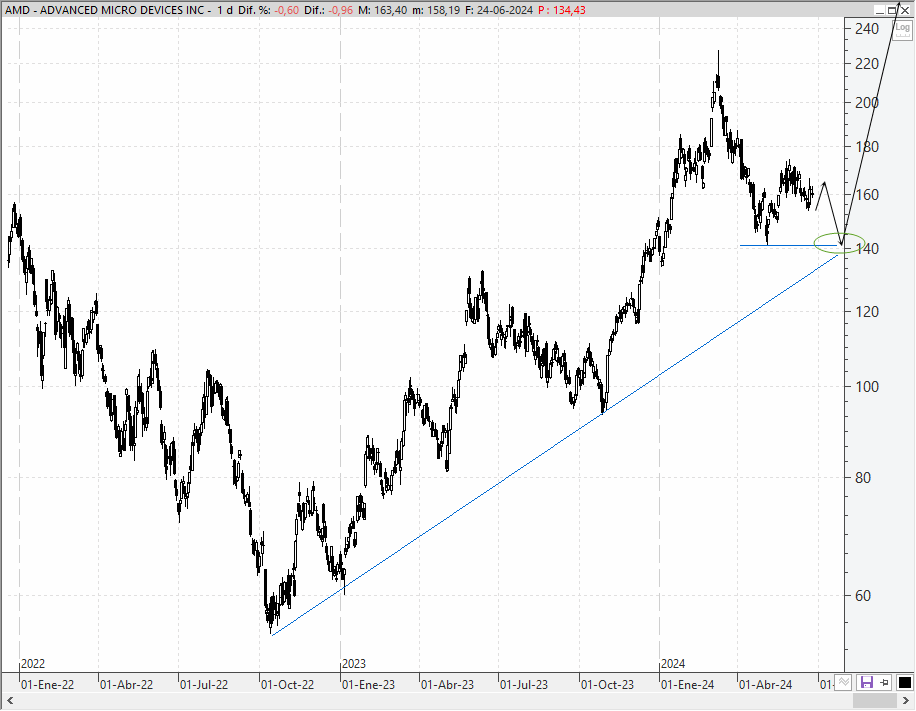Click the 180 price axis label
Screen dimensions: 916x711
[x=866, y=147]
